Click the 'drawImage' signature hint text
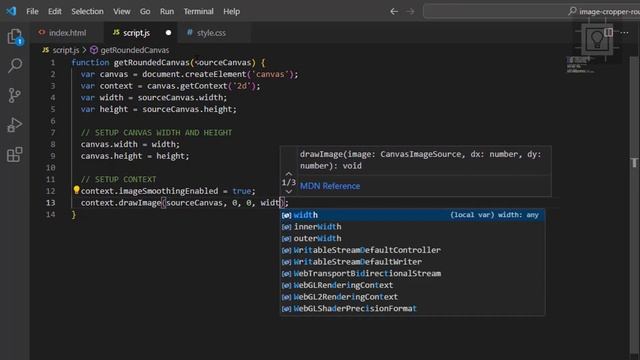Image resolution: width=640 pixels, height=360 pixels. 420,160
